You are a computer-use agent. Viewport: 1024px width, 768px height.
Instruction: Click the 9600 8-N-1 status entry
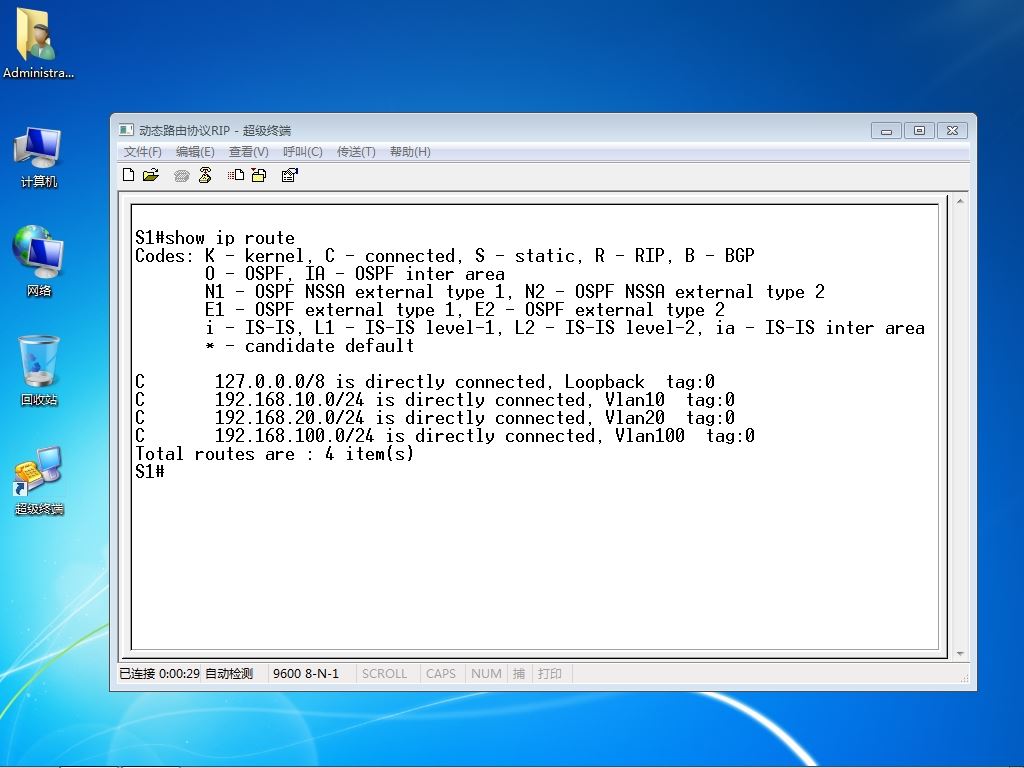306,673
